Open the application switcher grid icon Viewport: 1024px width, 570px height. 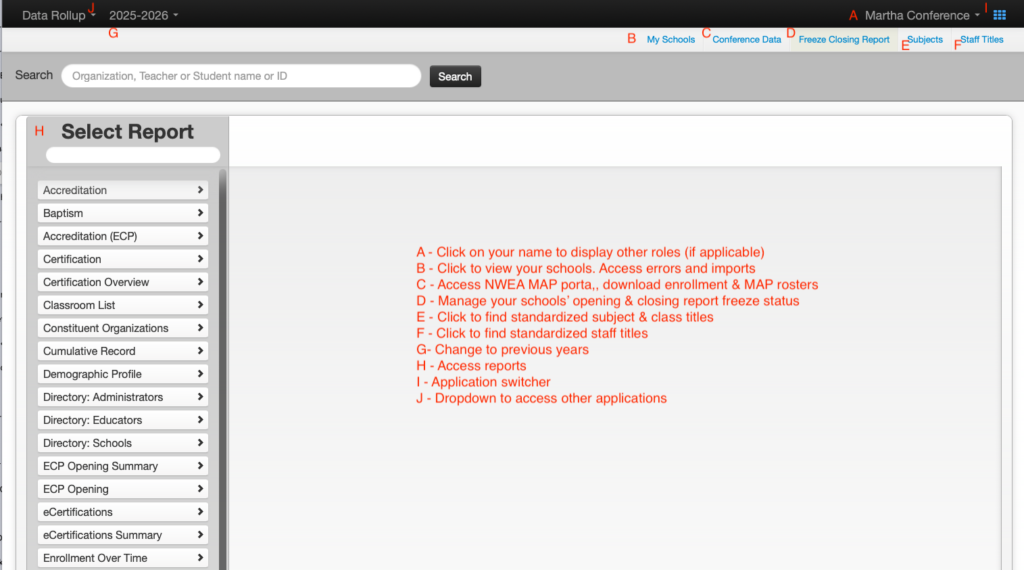tap(999, 15)
